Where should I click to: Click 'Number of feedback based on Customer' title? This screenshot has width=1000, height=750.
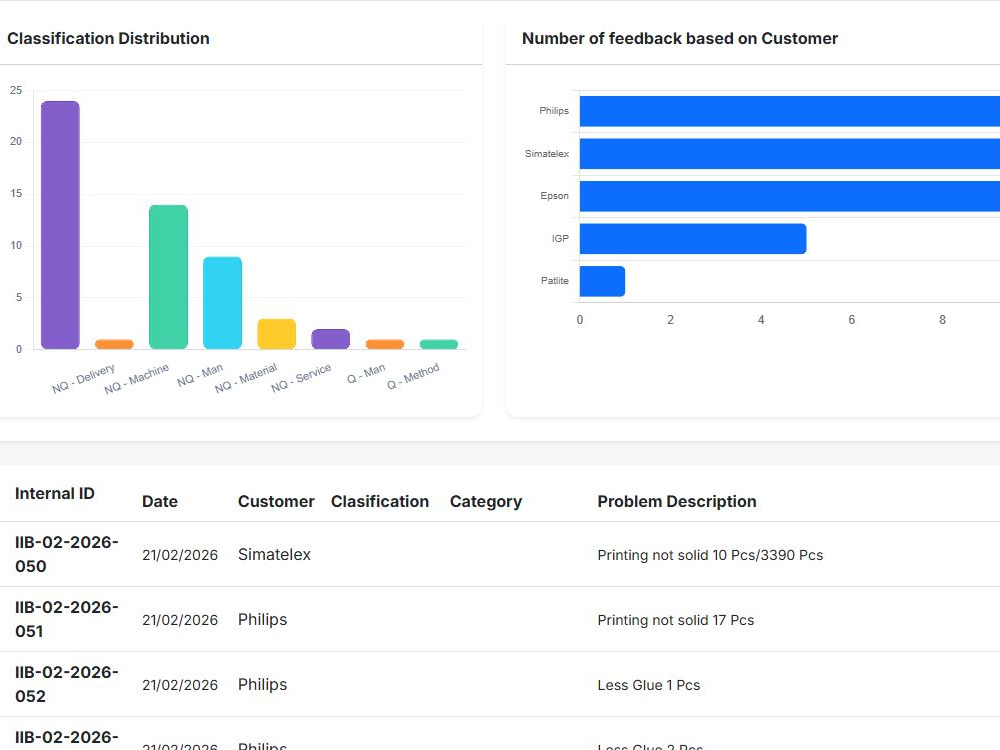(680, 38)
